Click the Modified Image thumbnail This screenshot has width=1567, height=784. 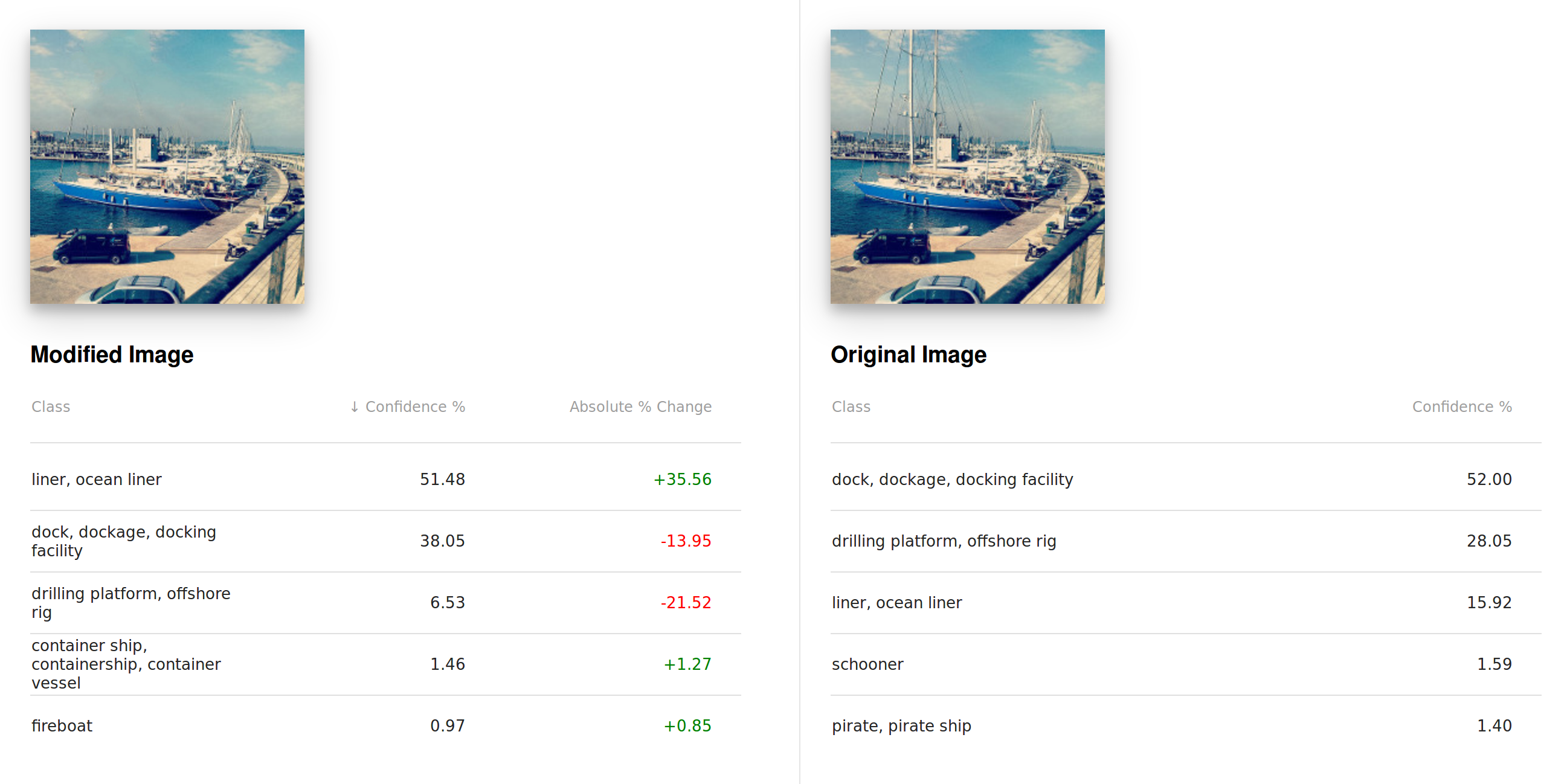[x=167, y=167]
